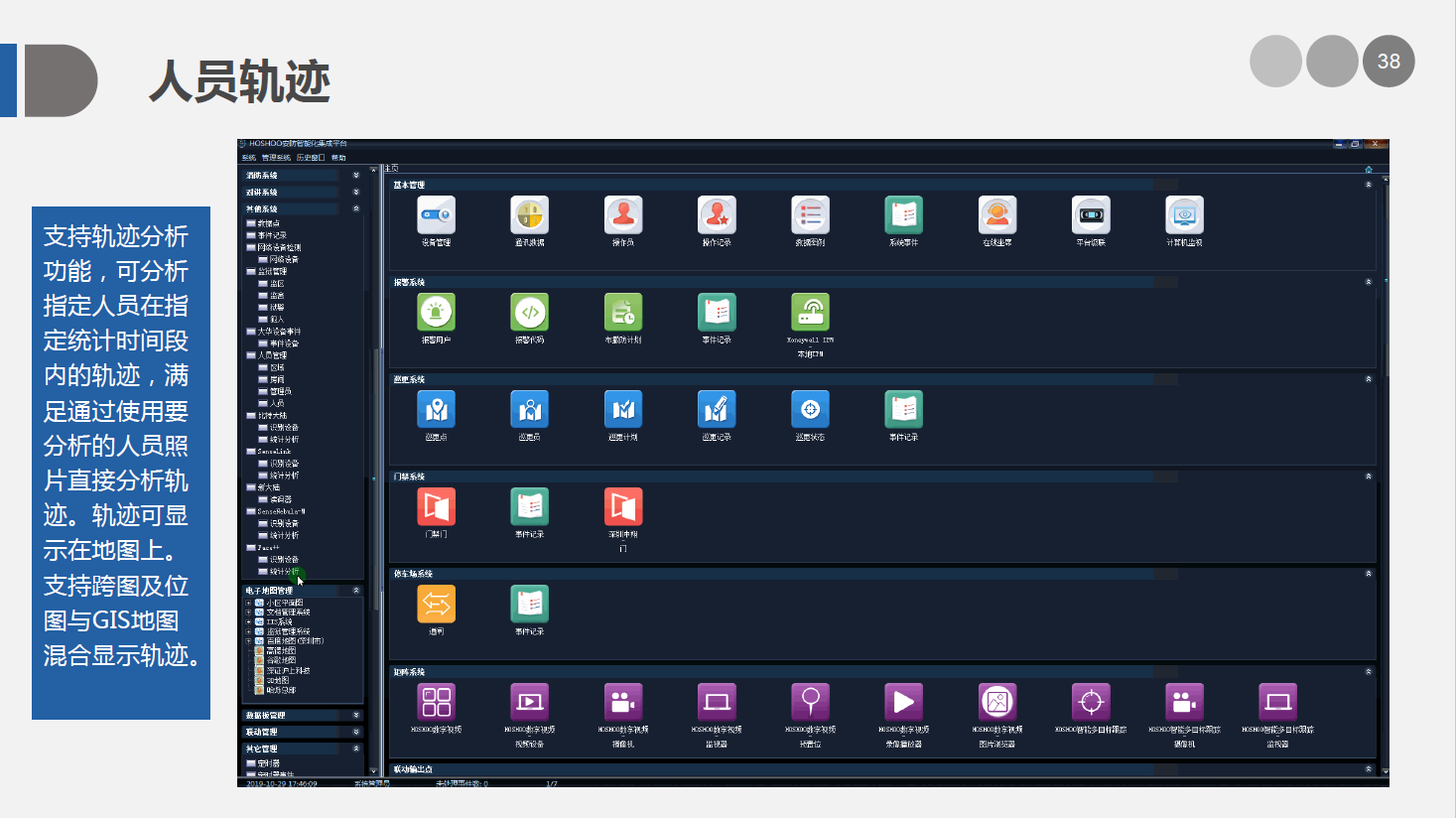Click the home icon at top right
1456x818 pixels.
(x=1369, y=169)
